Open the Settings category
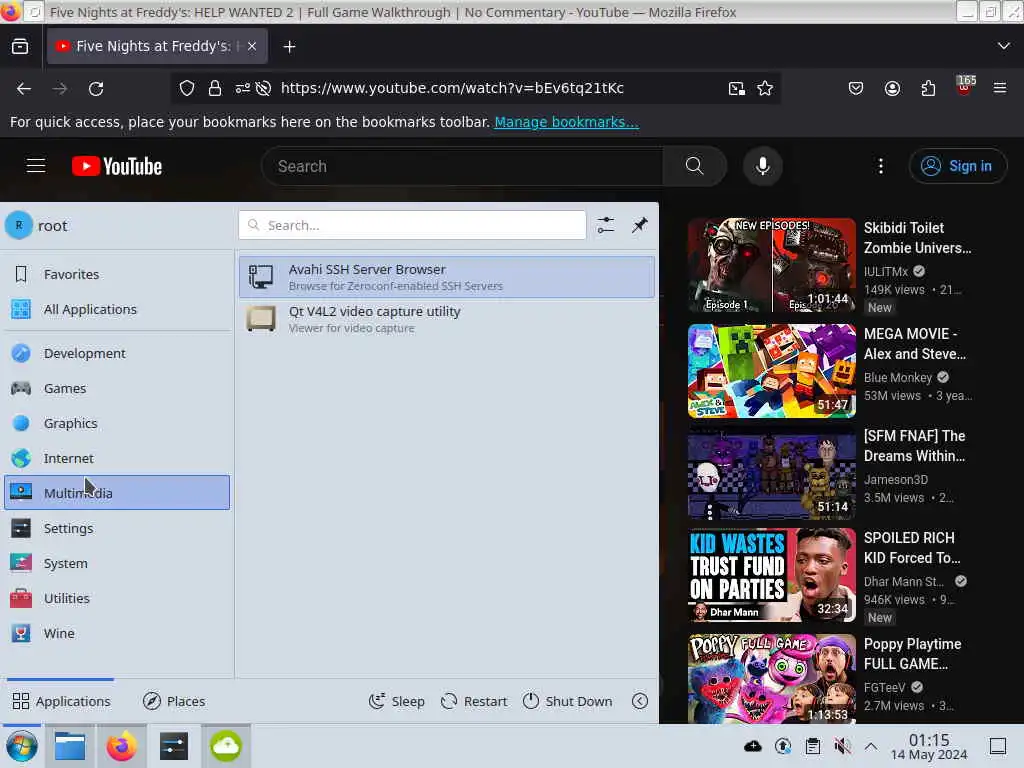1024x768 pixels. (x=117, y=528)
